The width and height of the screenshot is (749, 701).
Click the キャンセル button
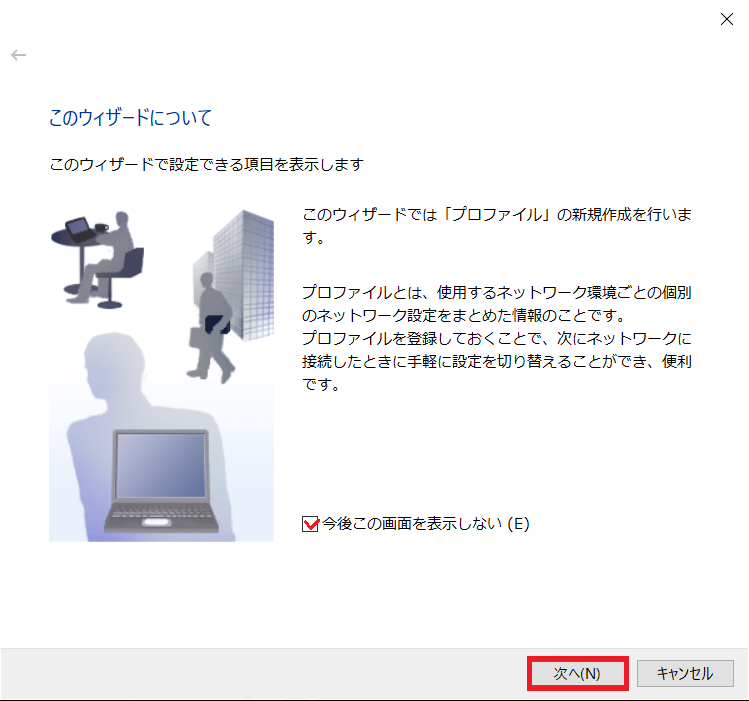(x=685, y=673)
